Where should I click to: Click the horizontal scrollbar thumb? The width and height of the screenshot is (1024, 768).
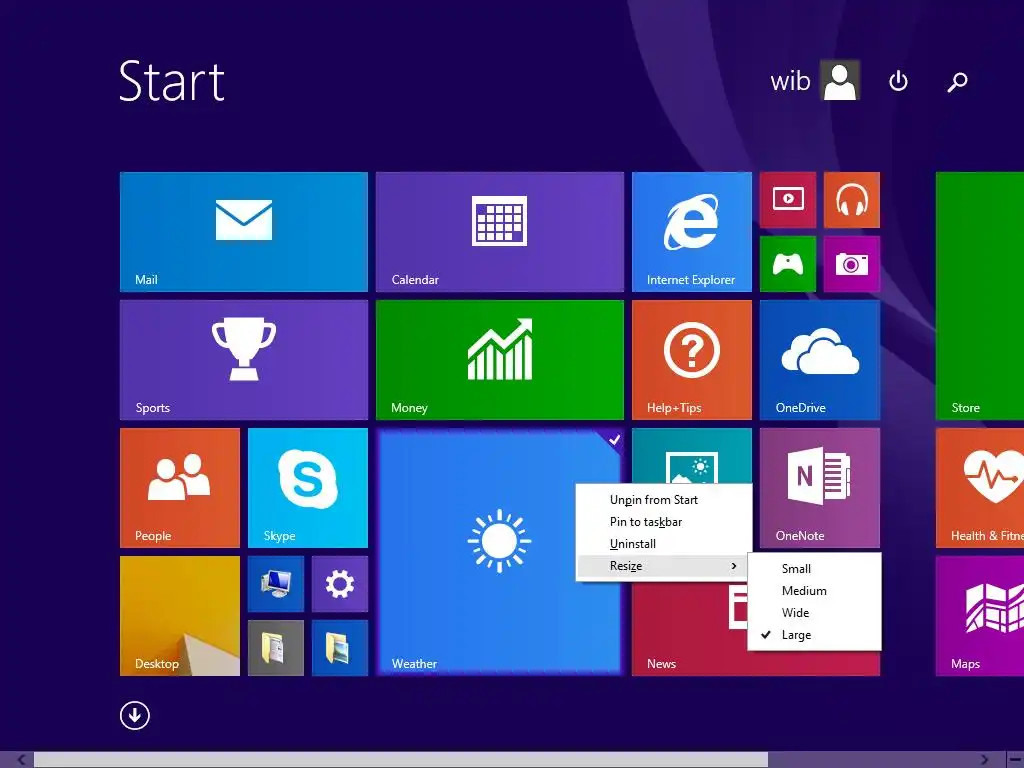(400, 760)
